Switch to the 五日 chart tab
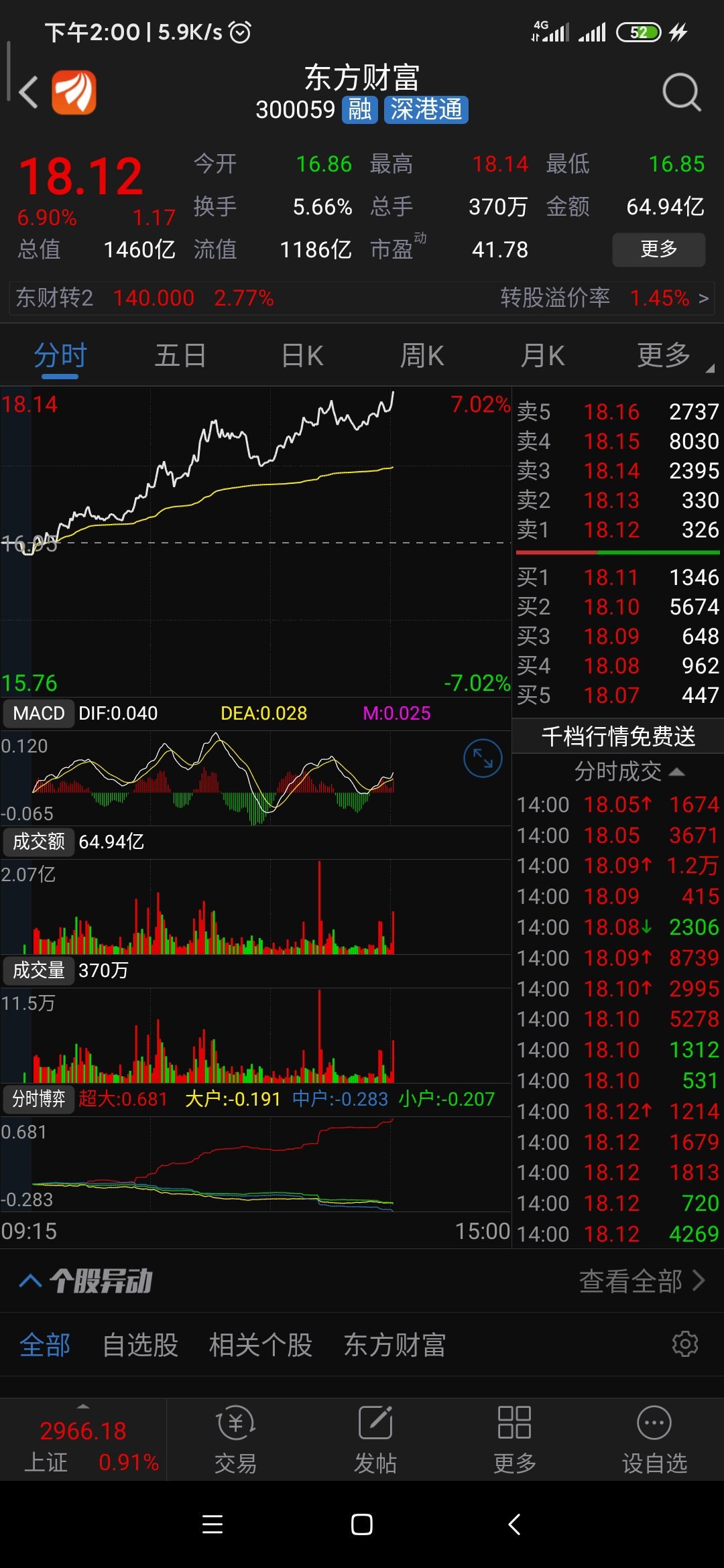 point(180,356)
